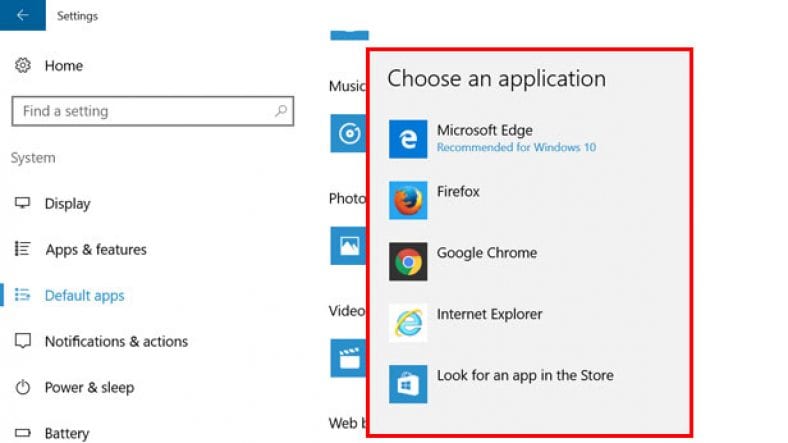The height and width of the screenshot is (443, 788).
Task: Open Notifications & actions settings
Action: tap(116, 342)
